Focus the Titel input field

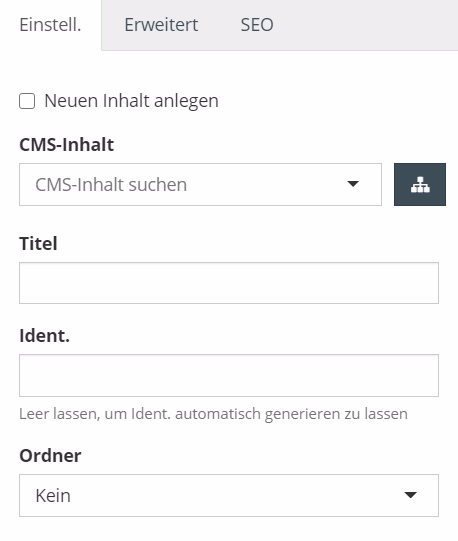click(x=229, y=283)
